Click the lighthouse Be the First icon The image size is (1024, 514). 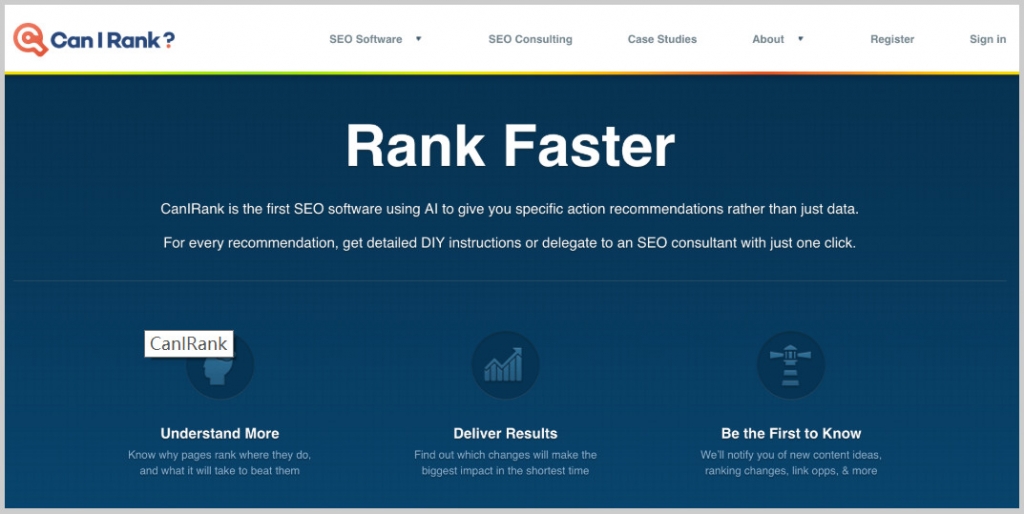pyautogui.click(x=790, y=365)
